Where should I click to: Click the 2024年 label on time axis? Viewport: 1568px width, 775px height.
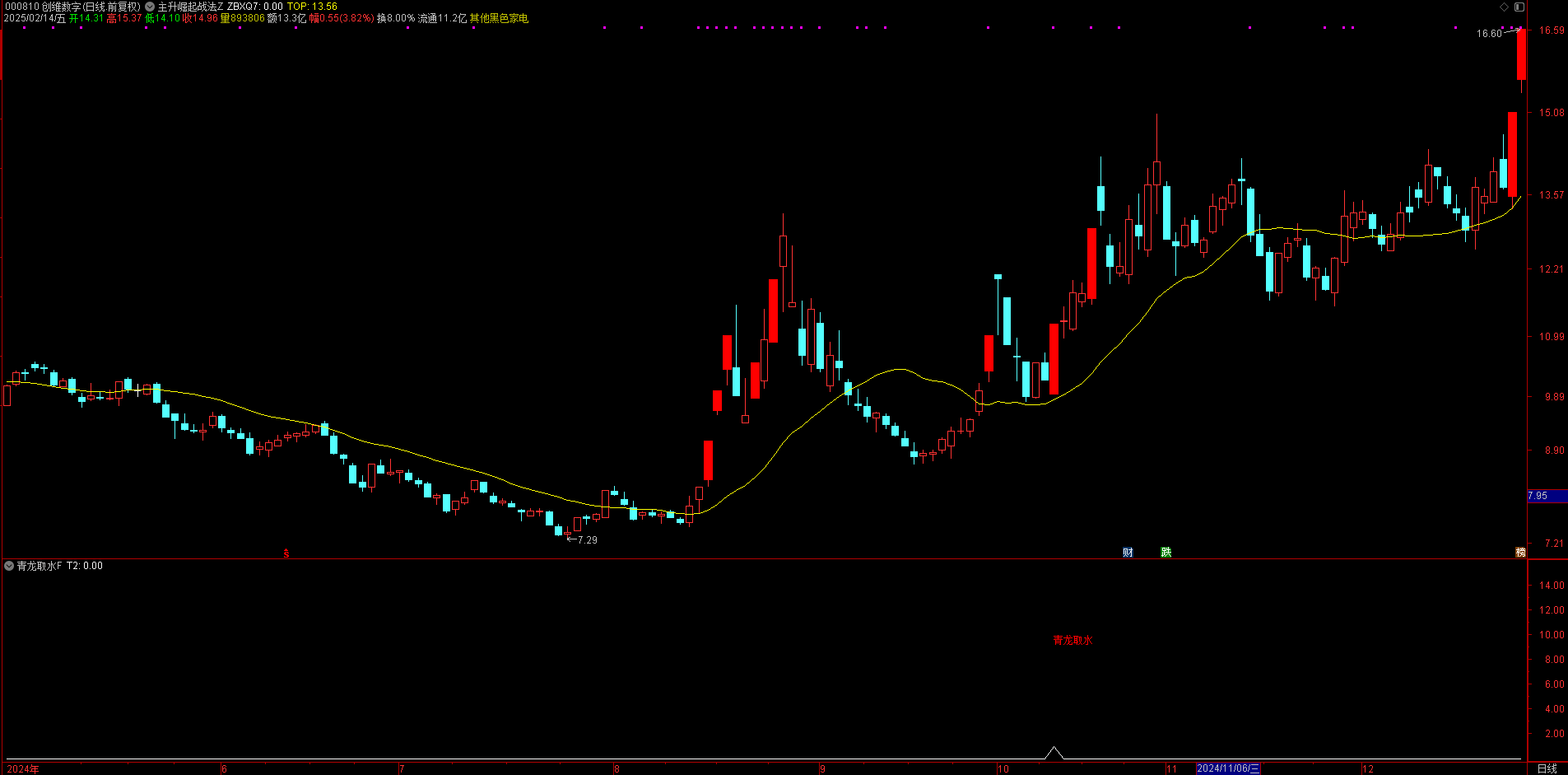point(23,769)
